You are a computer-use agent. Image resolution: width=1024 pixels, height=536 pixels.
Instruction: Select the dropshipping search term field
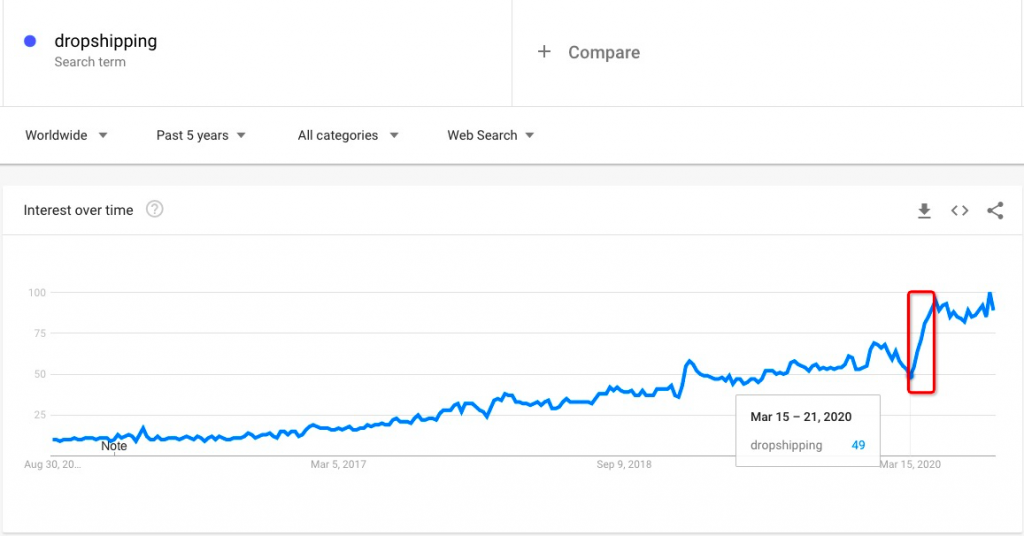tap(257, 51)
